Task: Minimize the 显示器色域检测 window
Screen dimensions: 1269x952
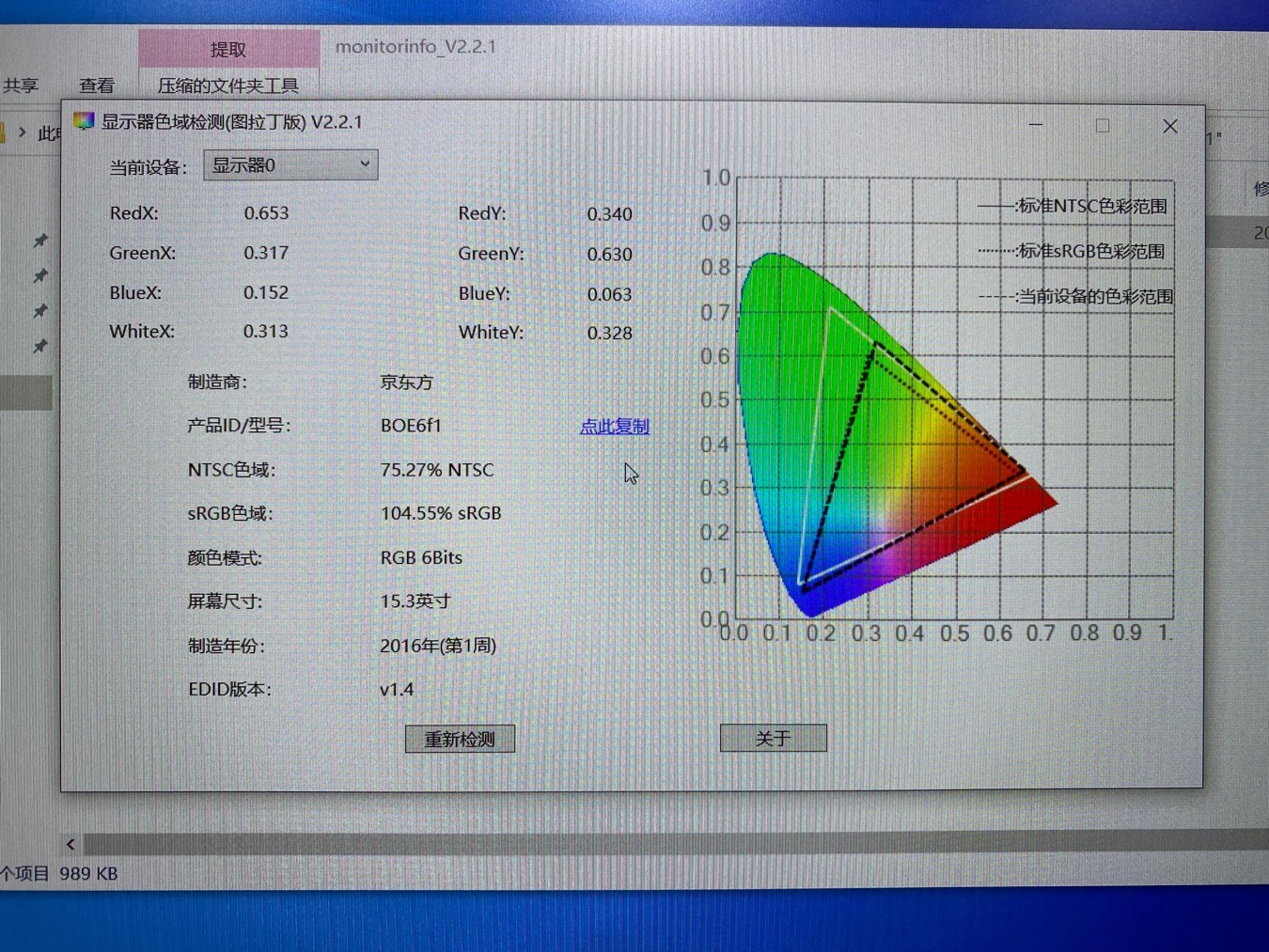Action: click(1036, 125)
